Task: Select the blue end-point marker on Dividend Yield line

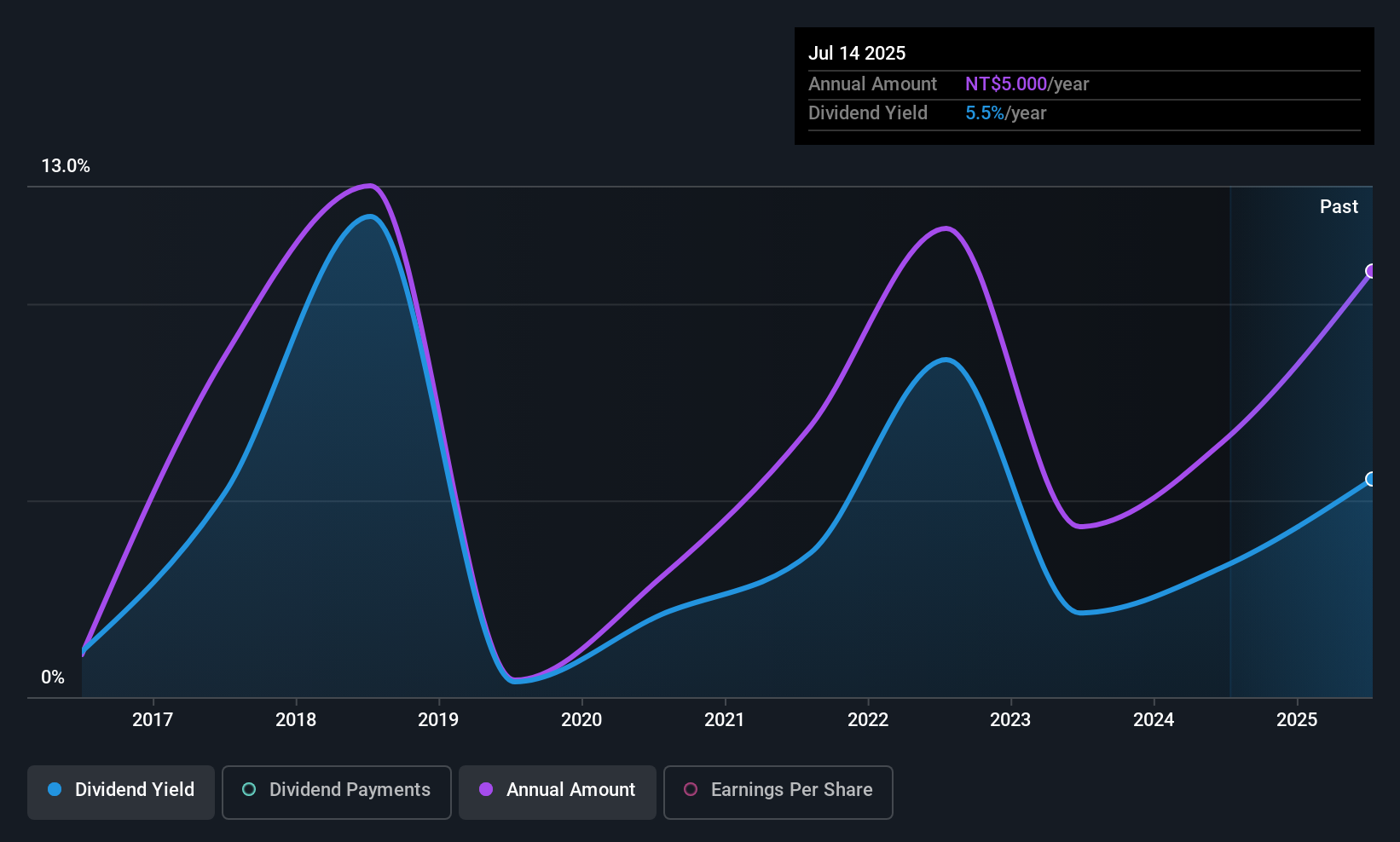Action: click(1371, 479)
